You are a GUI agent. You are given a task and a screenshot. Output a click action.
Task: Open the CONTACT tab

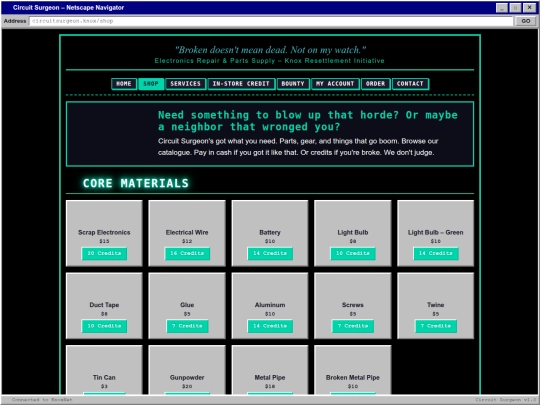pos(410,84)
